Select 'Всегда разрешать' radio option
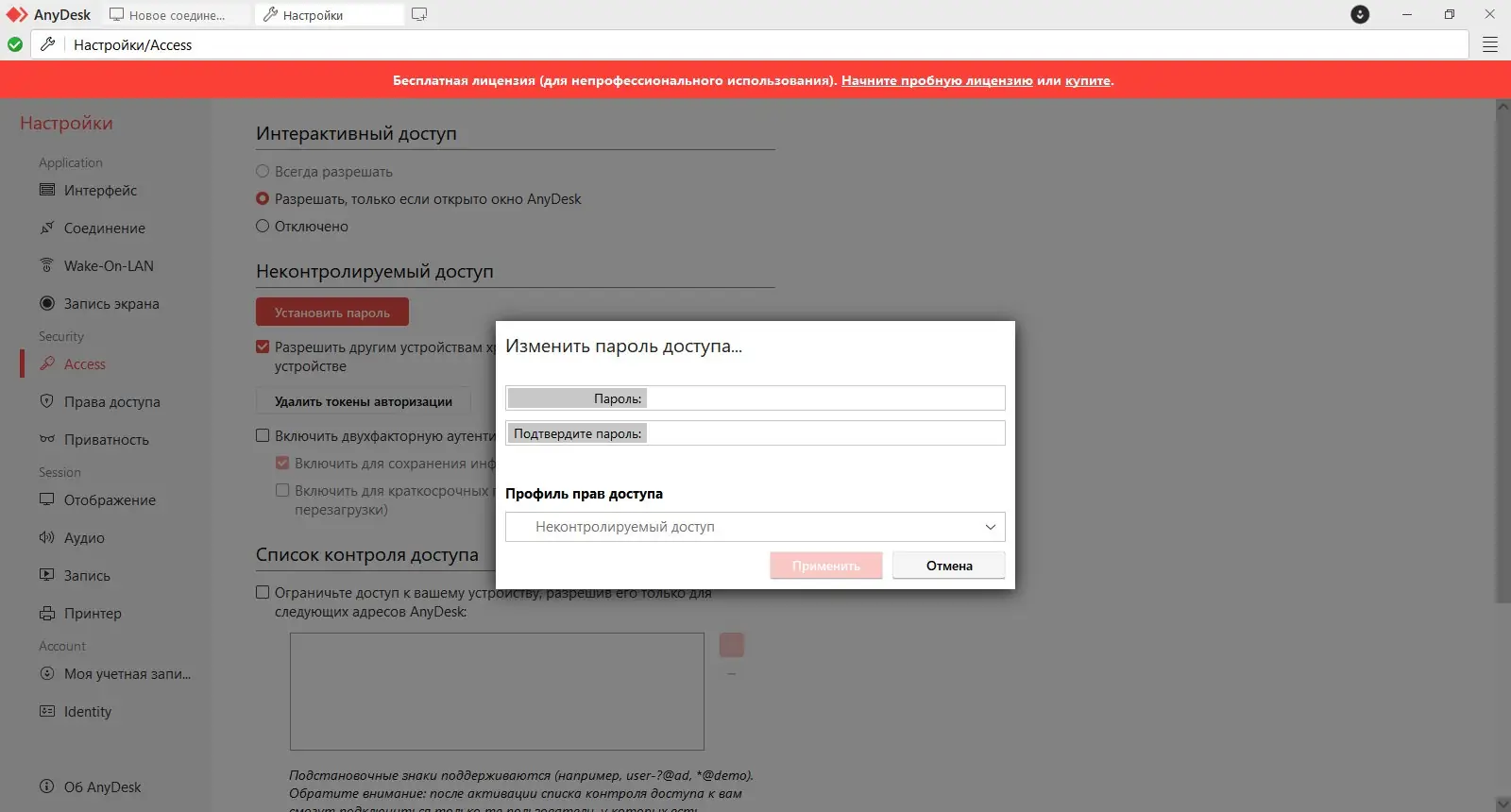 263,171
